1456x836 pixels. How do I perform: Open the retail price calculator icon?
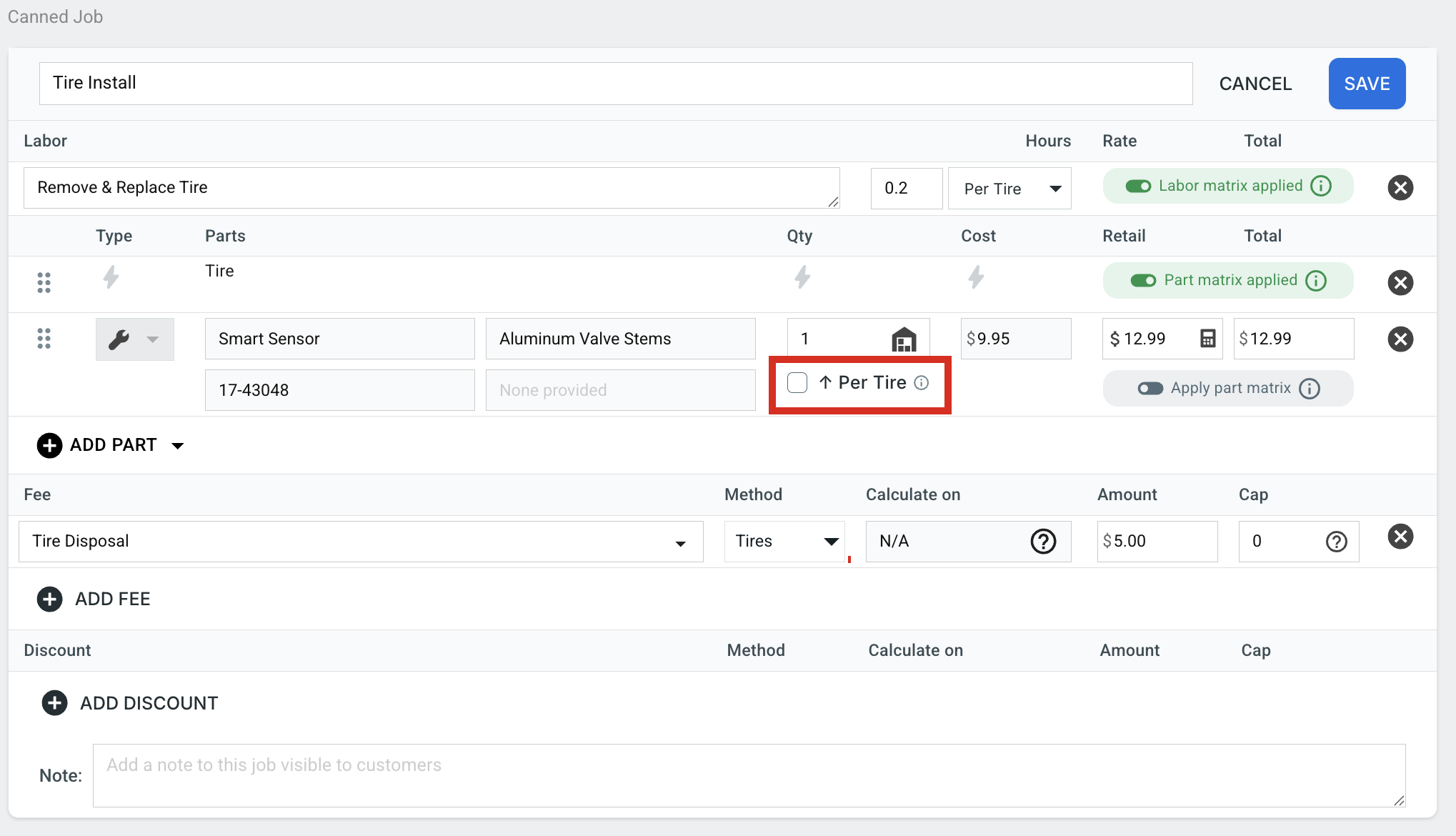1207,339
